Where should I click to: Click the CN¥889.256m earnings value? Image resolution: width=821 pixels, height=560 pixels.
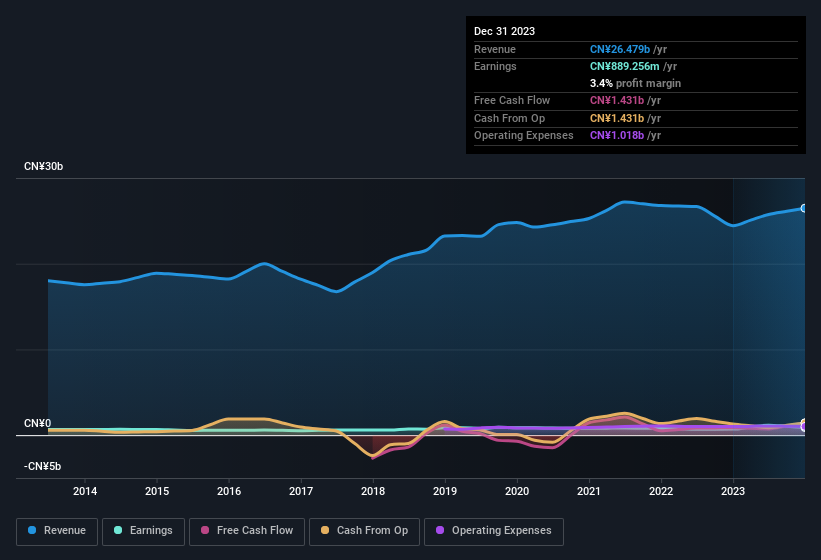pyautogui.click(x=625, y=66)
